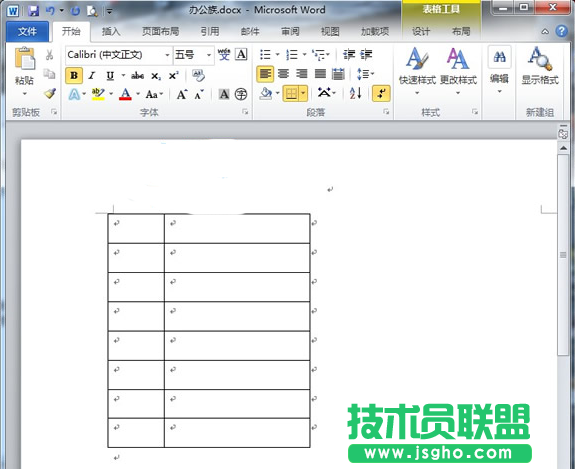Select the Cut scissors icon
This screenshot has width=575, height=469.
click(x=50, y=55)
